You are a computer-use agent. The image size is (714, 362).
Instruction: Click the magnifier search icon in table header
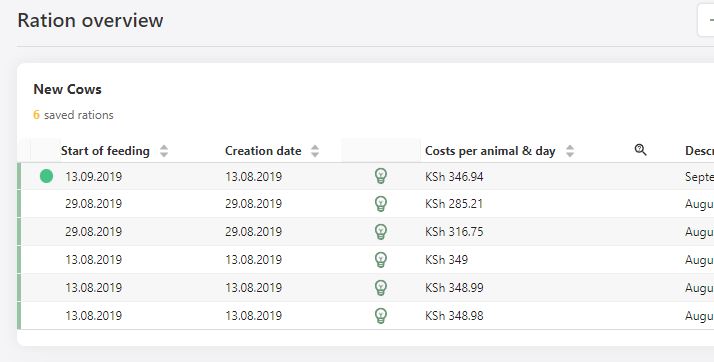[x=640, y=150]
